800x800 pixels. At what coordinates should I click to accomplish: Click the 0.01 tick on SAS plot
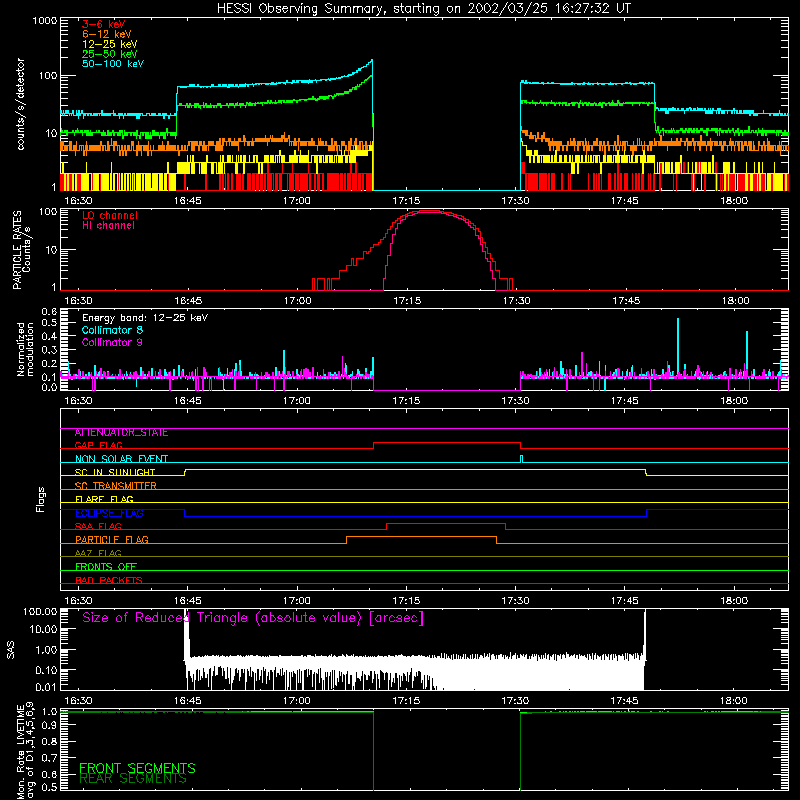pos(46,687)
